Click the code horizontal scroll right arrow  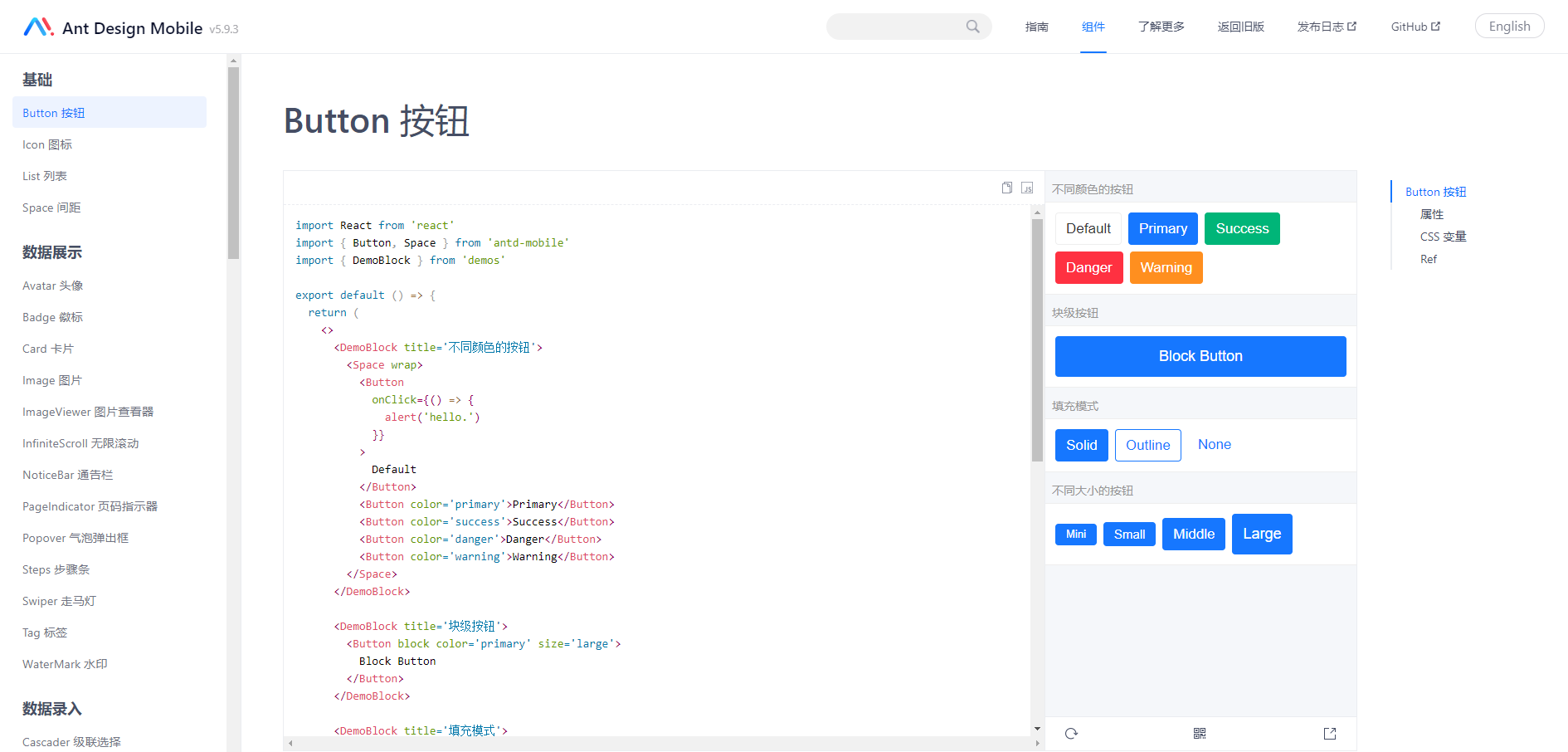click(1037, 744)
